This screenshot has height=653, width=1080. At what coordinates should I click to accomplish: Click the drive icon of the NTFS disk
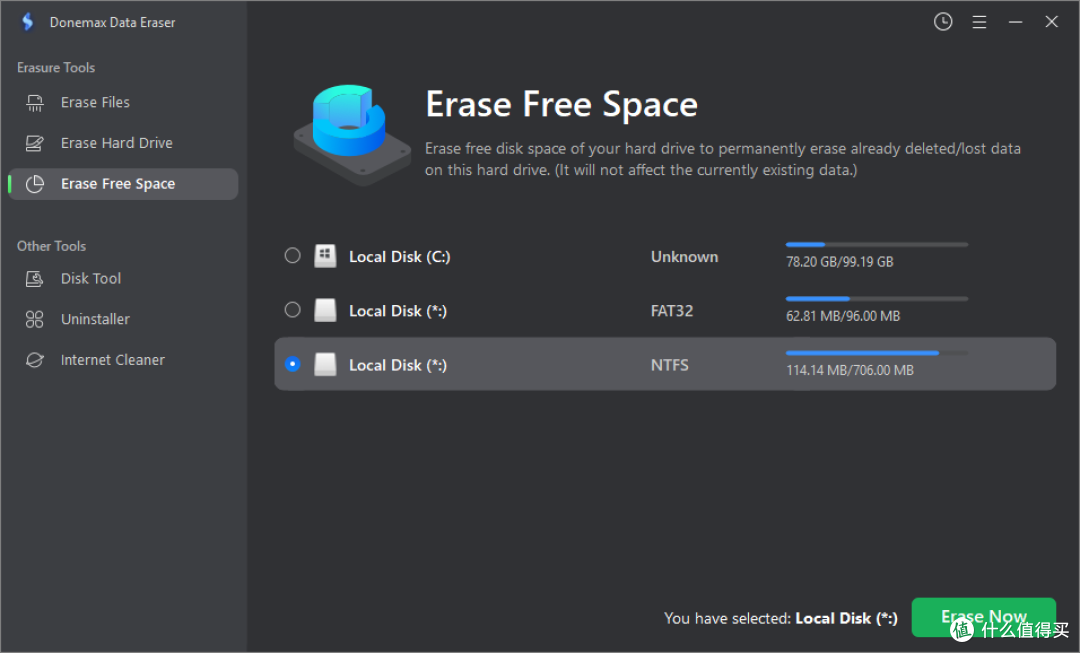(x=325, y=364)
